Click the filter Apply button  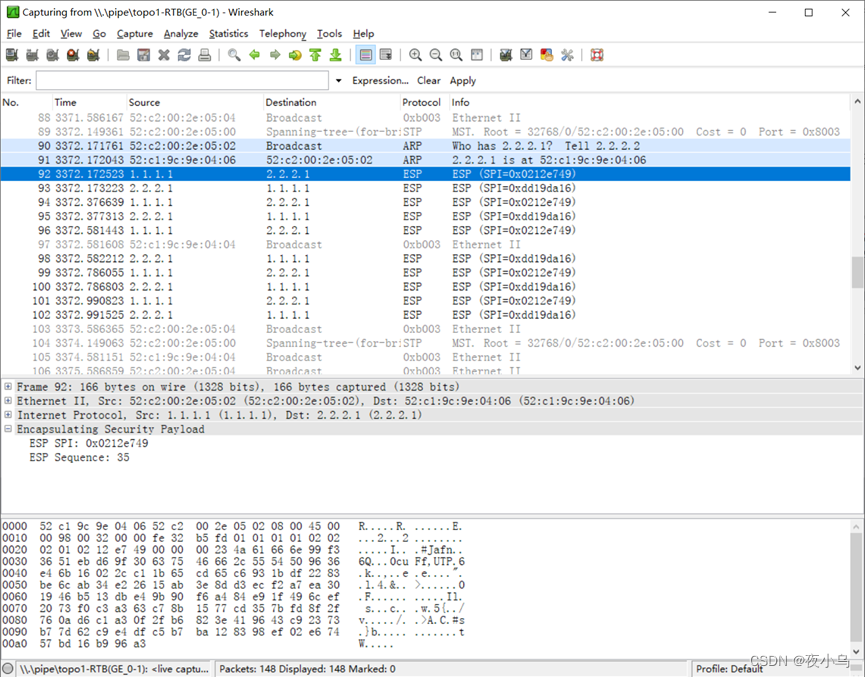pos(462,81)
